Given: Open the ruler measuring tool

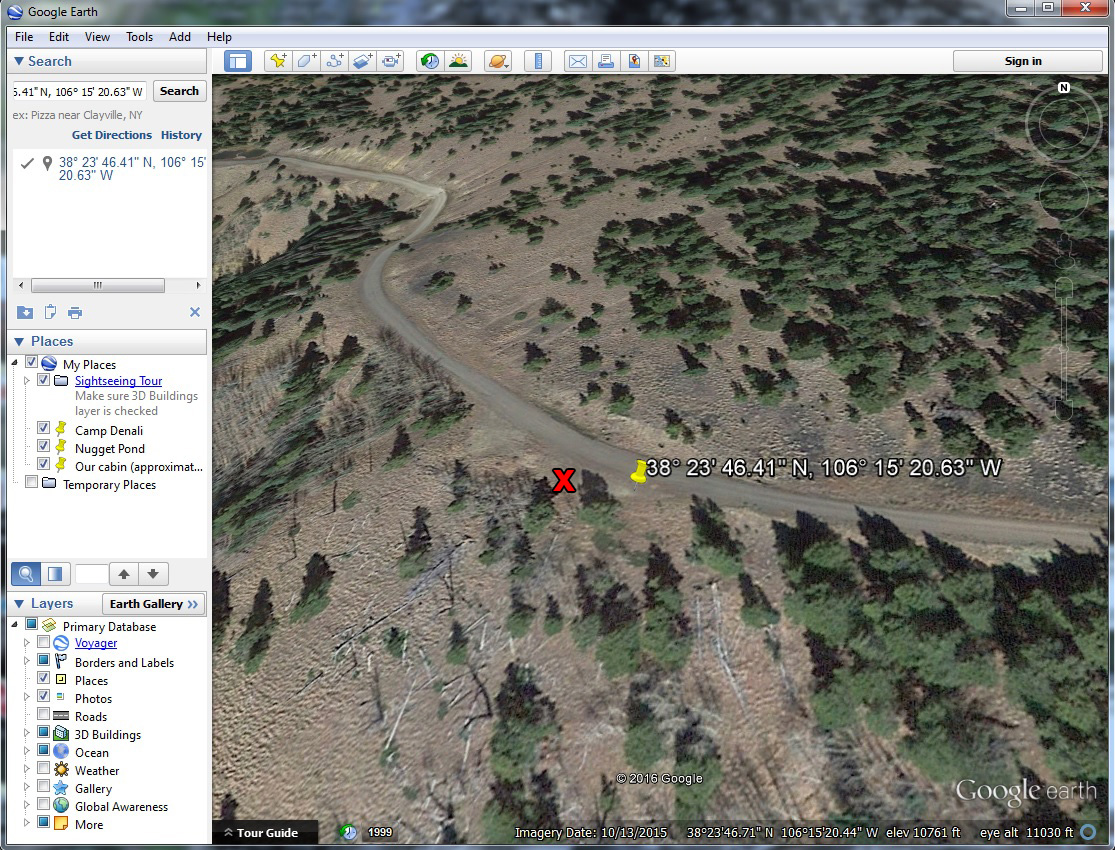Looking at the screenshot, I should click(538, 61).
